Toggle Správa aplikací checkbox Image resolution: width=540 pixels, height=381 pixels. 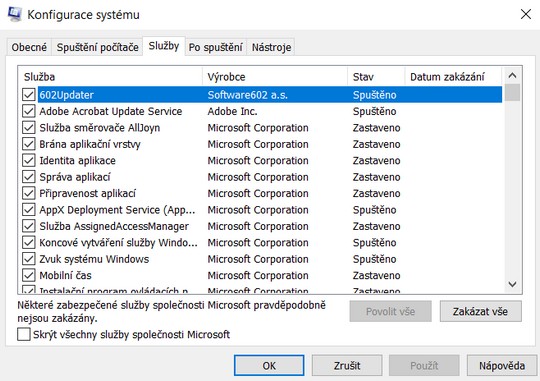coord(29,177)
